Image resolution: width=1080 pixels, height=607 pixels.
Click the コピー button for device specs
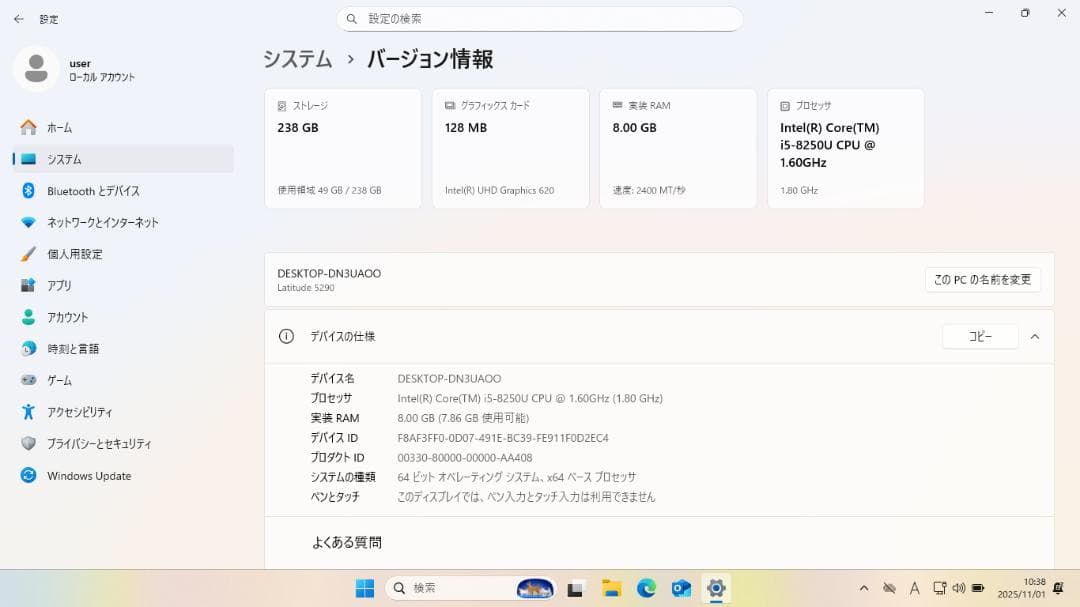point(979,336)
